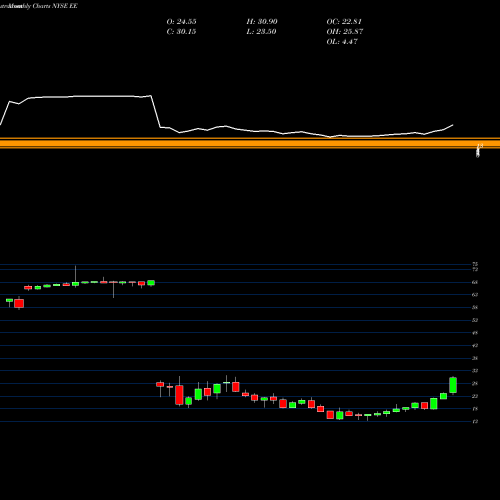The image size is (500, 500).
Task: Click the price axis label '75'
Action: tap(475, 264)
